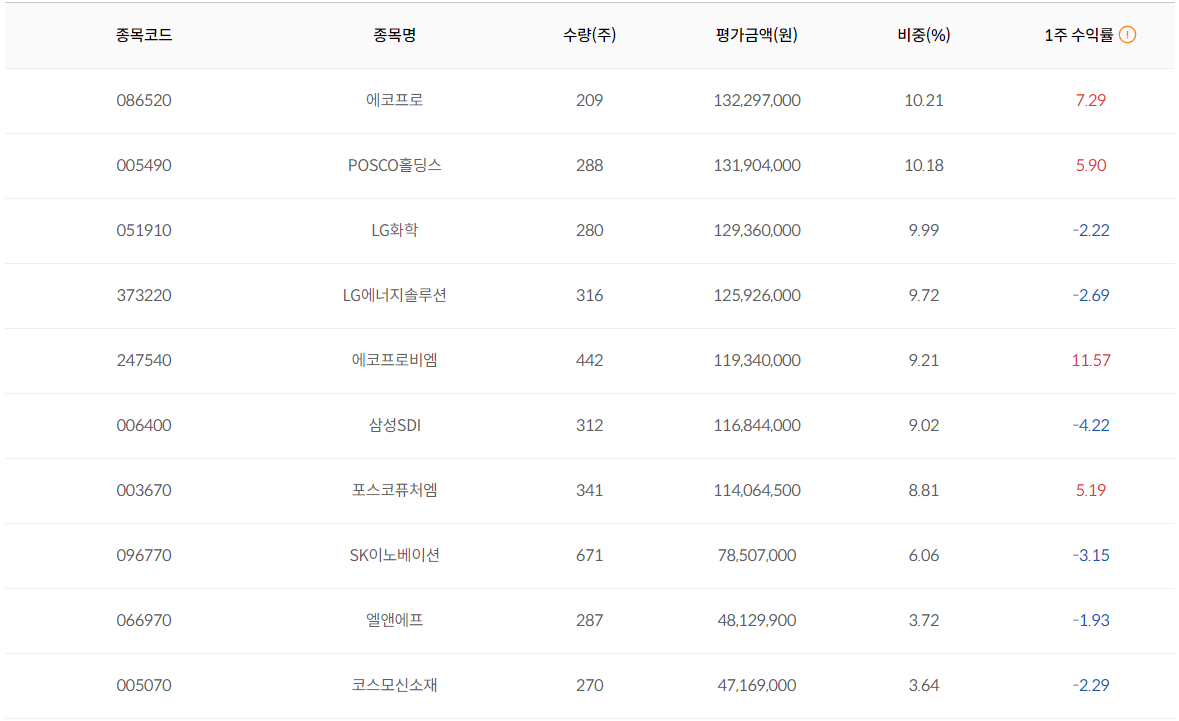Click valuation 119,340,000

[756, 360]
